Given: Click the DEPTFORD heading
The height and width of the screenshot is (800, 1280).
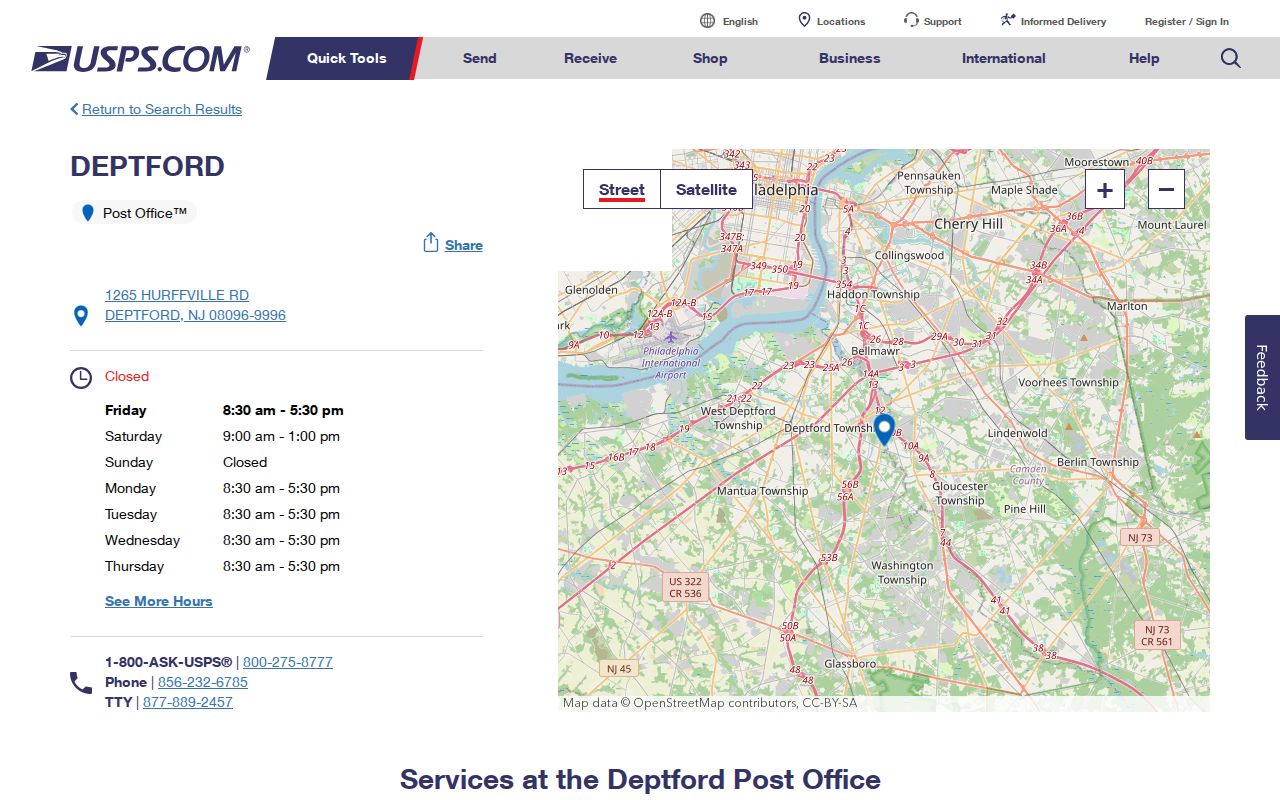Looking at the screenshot, I should 147,166.
